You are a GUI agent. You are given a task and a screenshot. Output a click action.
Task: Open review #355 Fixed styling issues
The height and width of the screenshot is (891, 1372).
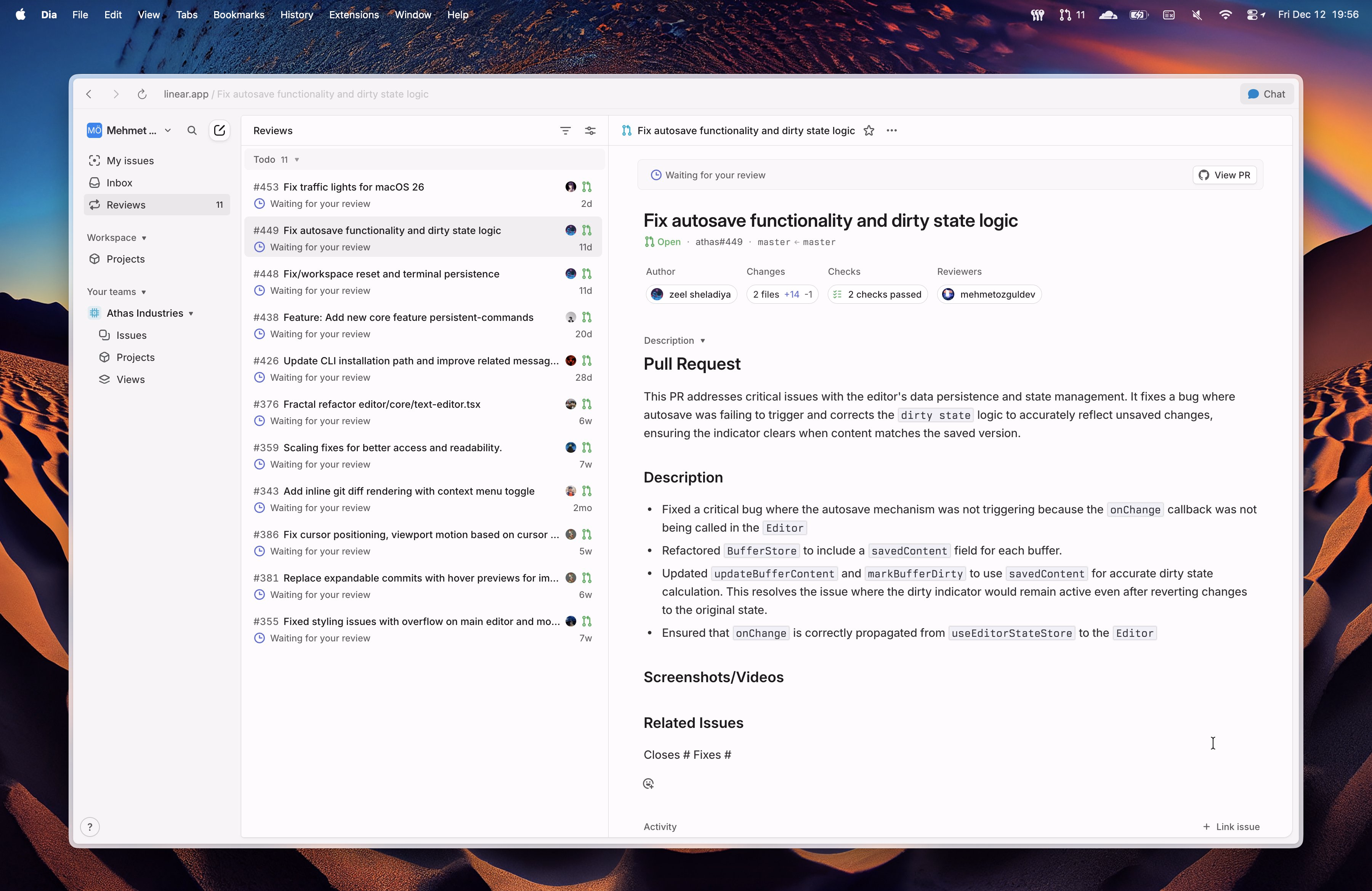click(423, 629)
